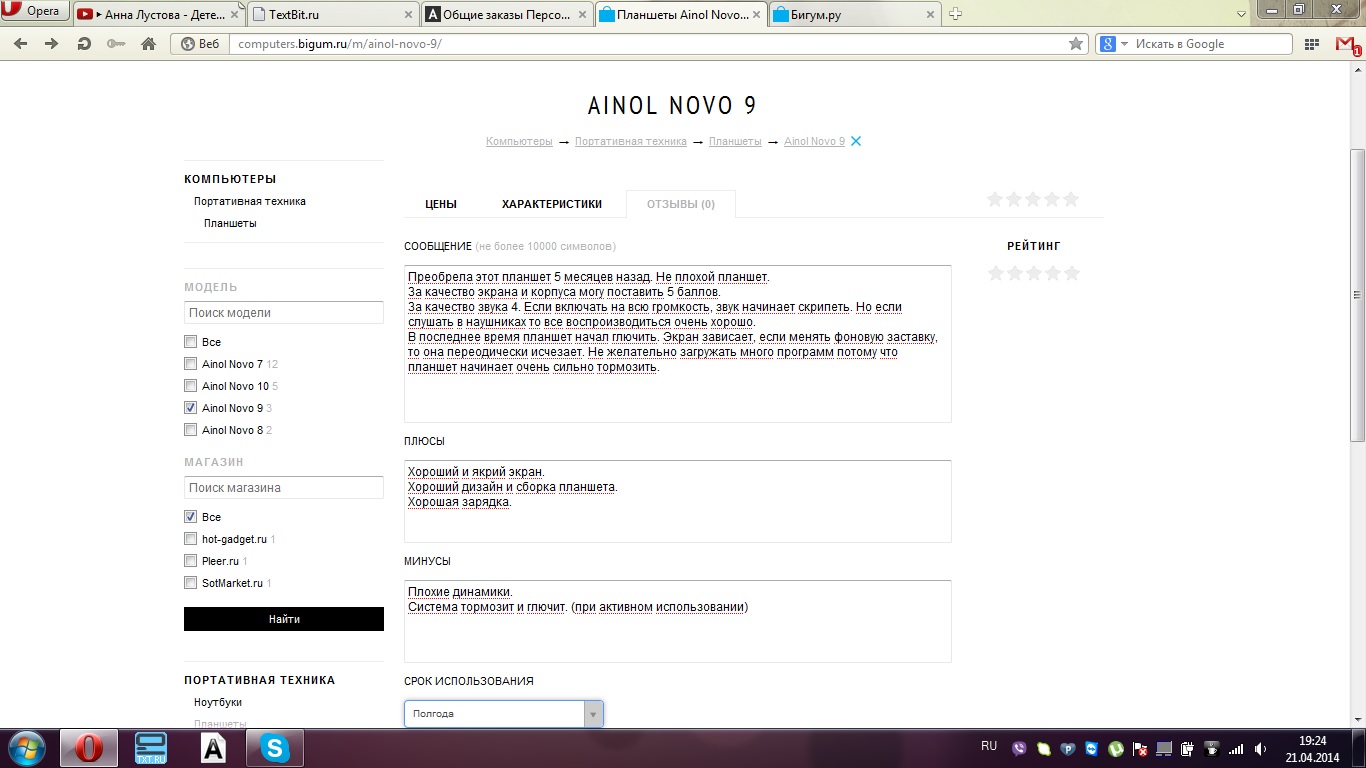Go to the browser home page
The height and width of the screenshot is (768, 1366).
coord(148,44)
